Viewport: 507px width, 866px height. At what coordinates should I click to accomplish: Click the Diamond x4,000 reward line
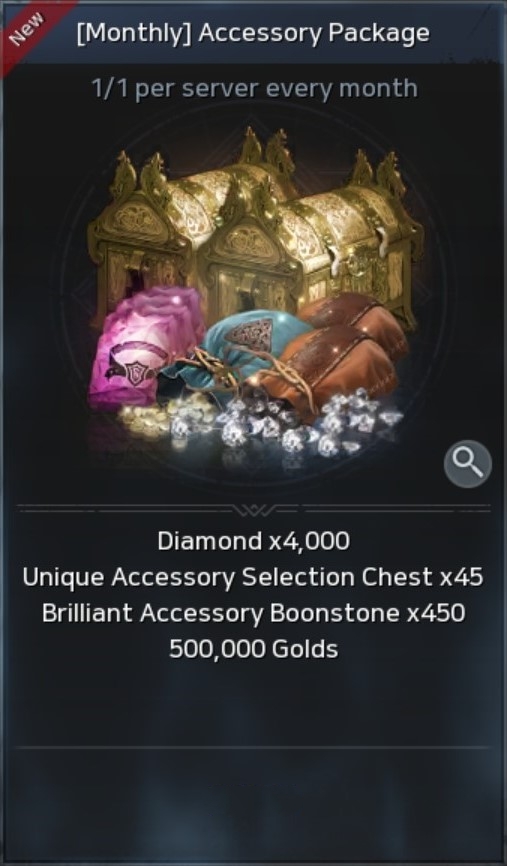coord(254,541)
